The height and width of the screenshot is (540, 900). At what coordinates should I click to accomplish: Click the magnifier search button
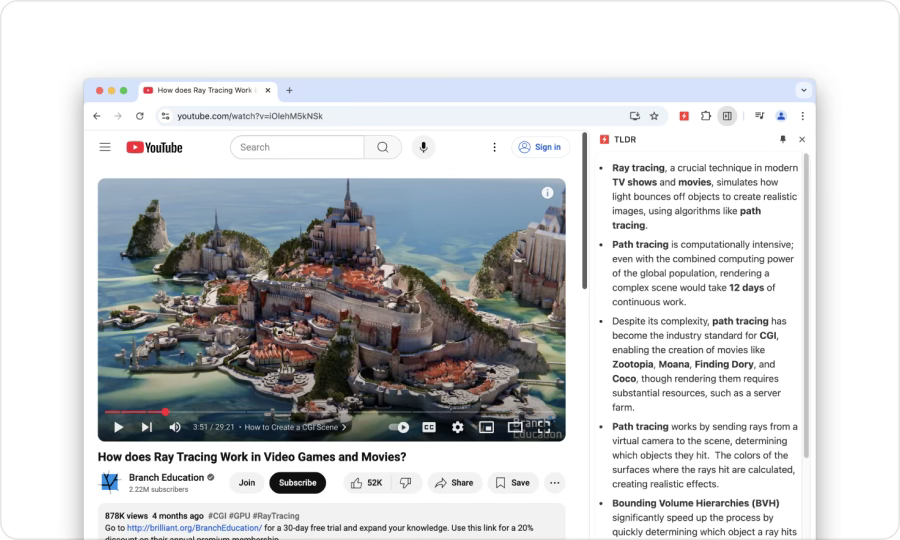[383, 147]
